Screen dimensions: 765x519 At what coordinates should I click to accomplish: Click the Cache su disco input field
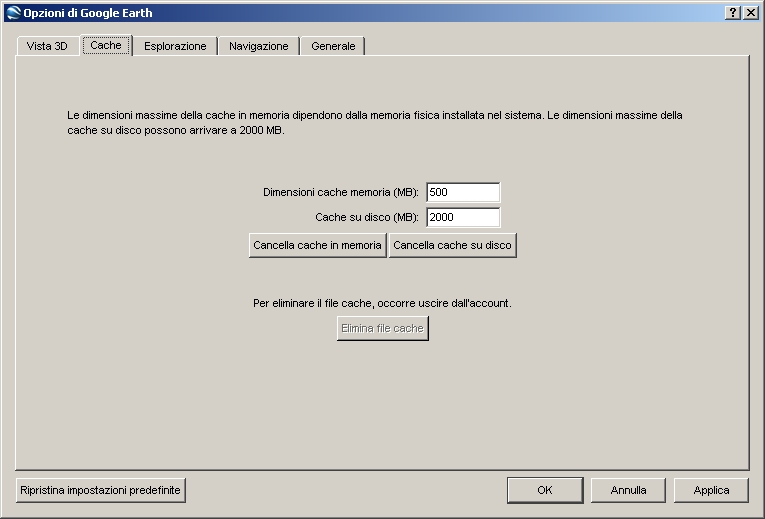(x=463, y=217)
